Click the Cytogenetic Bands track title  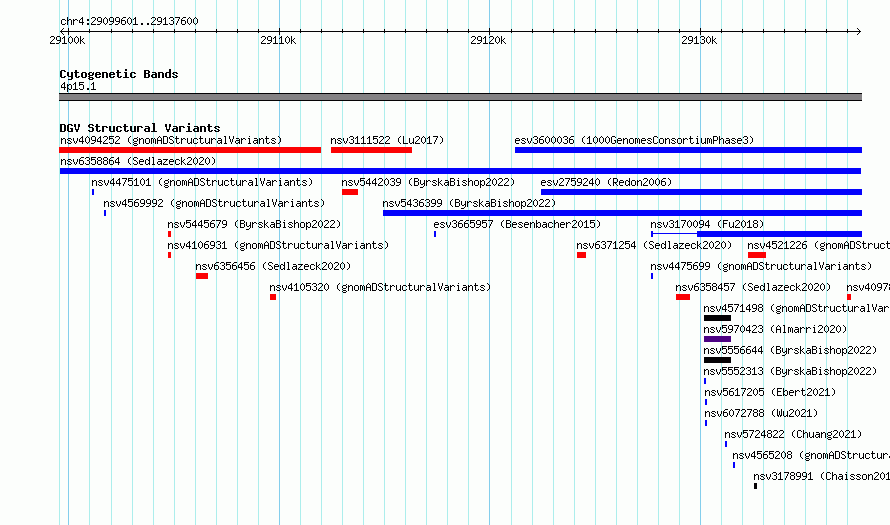(119, 74)
